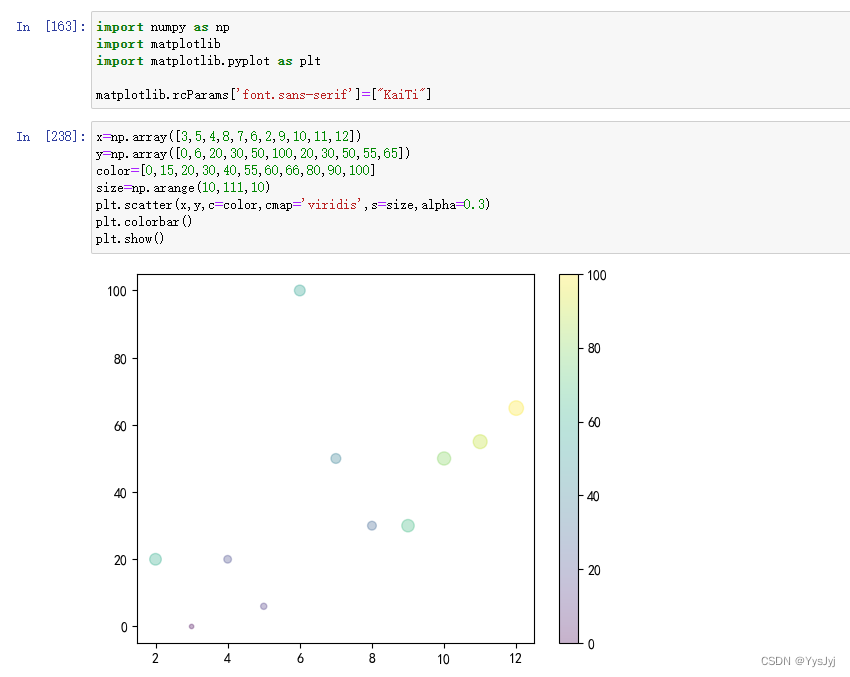Click the x-axis tick label 10
The height and width of the screenshot is (677, 850).
coord(443,659)
